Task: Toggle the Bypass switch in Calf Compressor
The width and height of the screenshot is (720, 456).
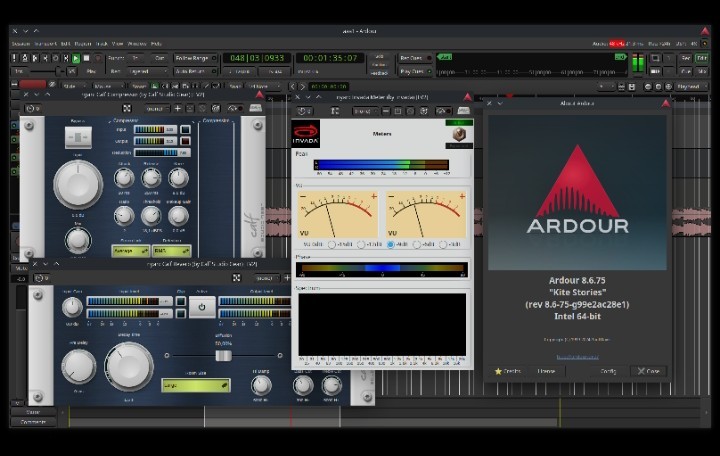Action: pos(78,137)
